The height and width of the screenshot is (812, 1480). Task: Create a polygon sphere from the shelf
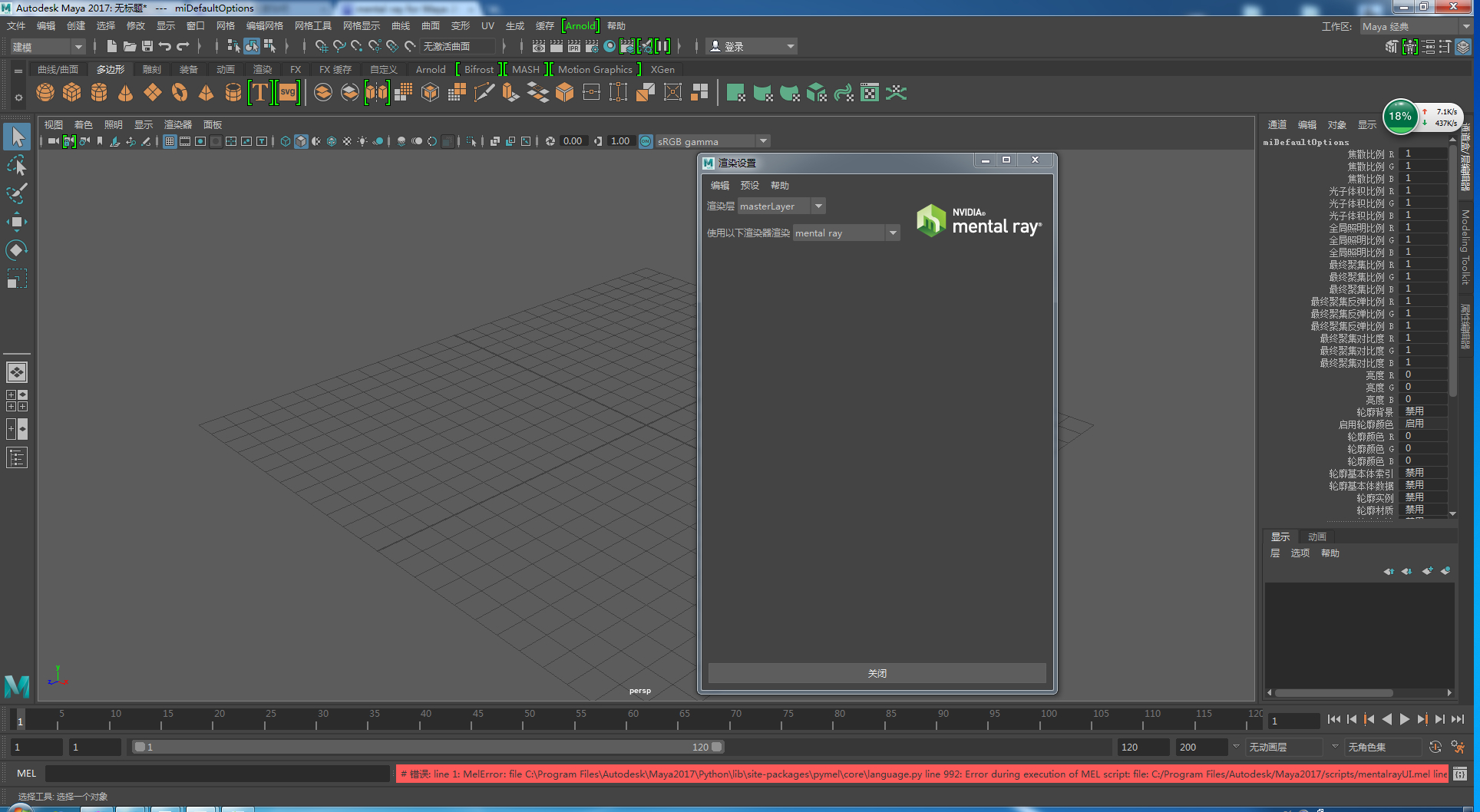[45, 93]
